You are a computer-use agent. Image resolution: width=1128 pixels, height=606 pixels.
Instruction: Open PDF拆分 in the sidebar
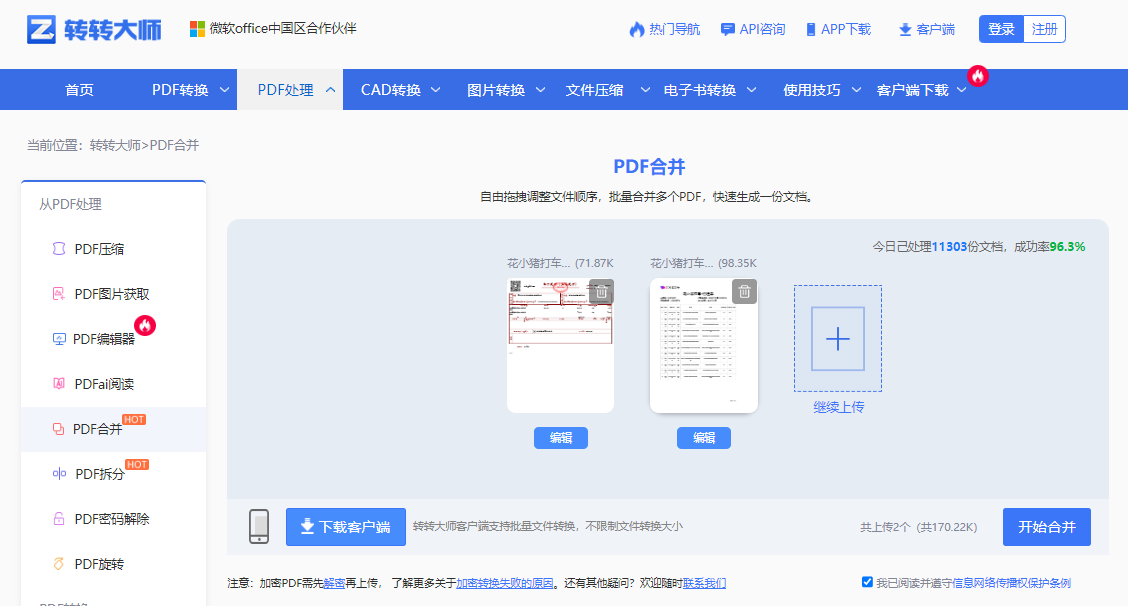click(x=100, y=474)
